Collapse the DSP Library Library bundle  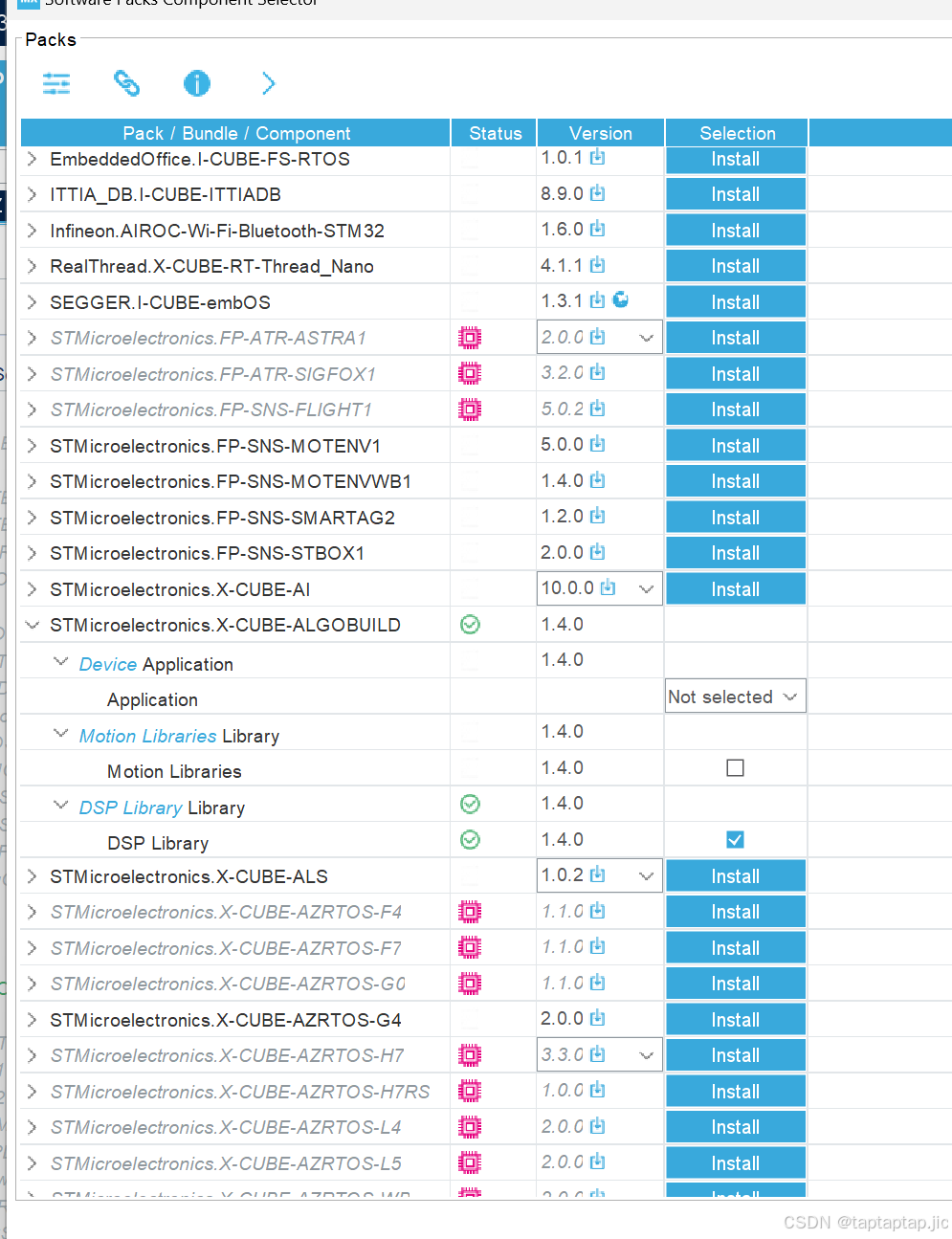click(61, 805)
